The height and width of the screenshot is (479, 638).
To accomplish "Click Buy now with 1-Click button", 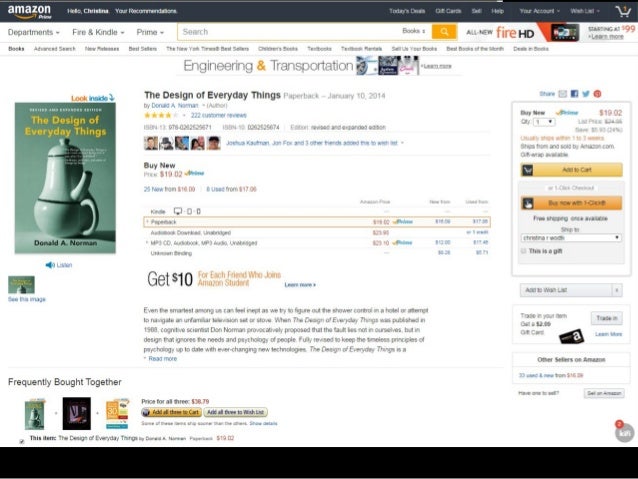I will tap(571, 203).
